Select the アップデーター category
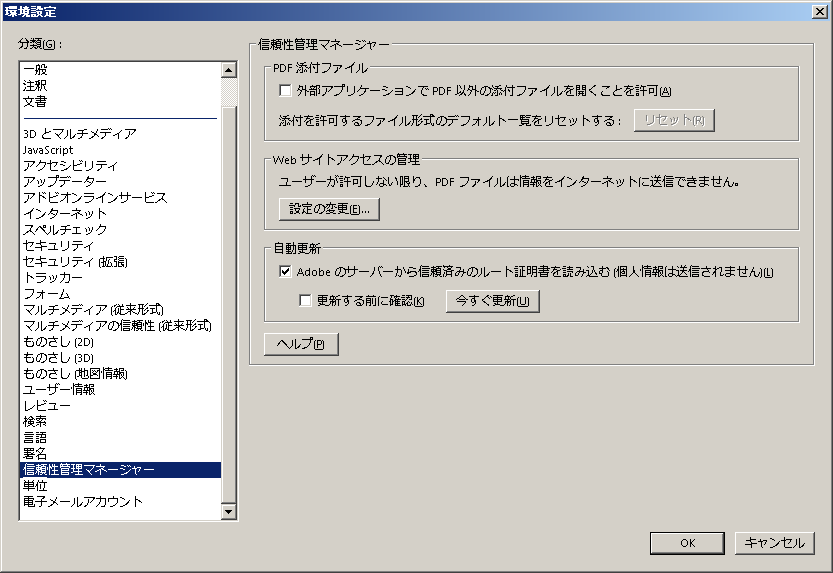833x573 pixels. 121,182
